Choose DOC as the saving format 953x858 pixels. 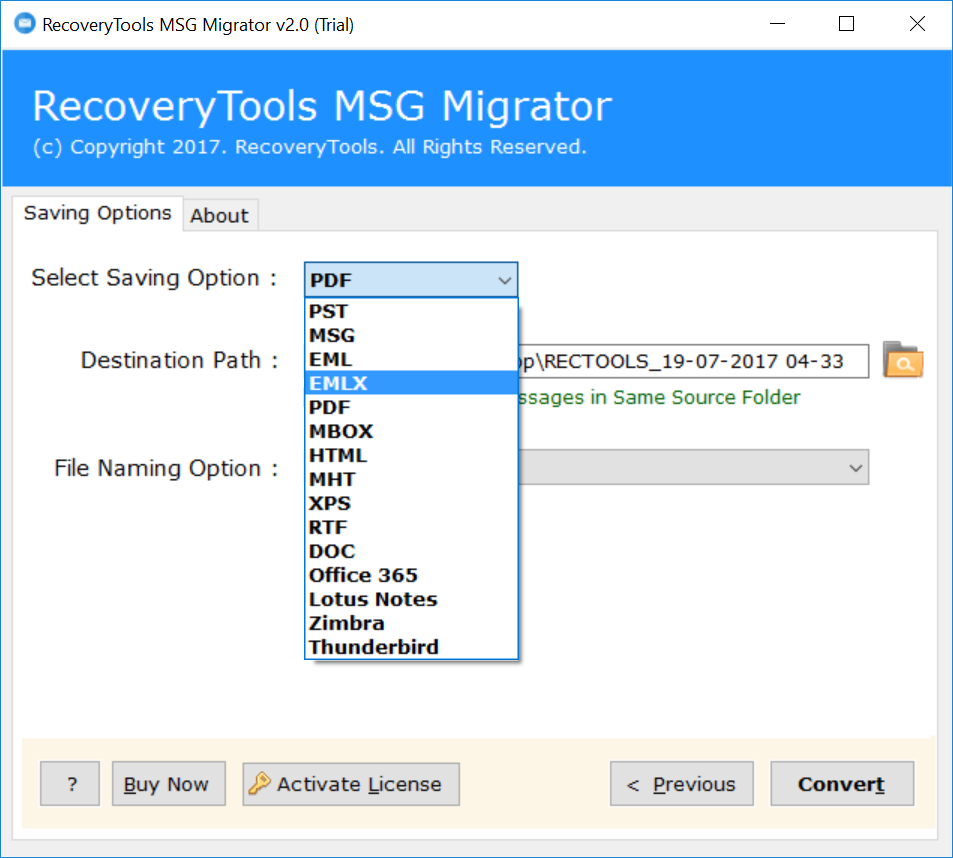[411, 551]
